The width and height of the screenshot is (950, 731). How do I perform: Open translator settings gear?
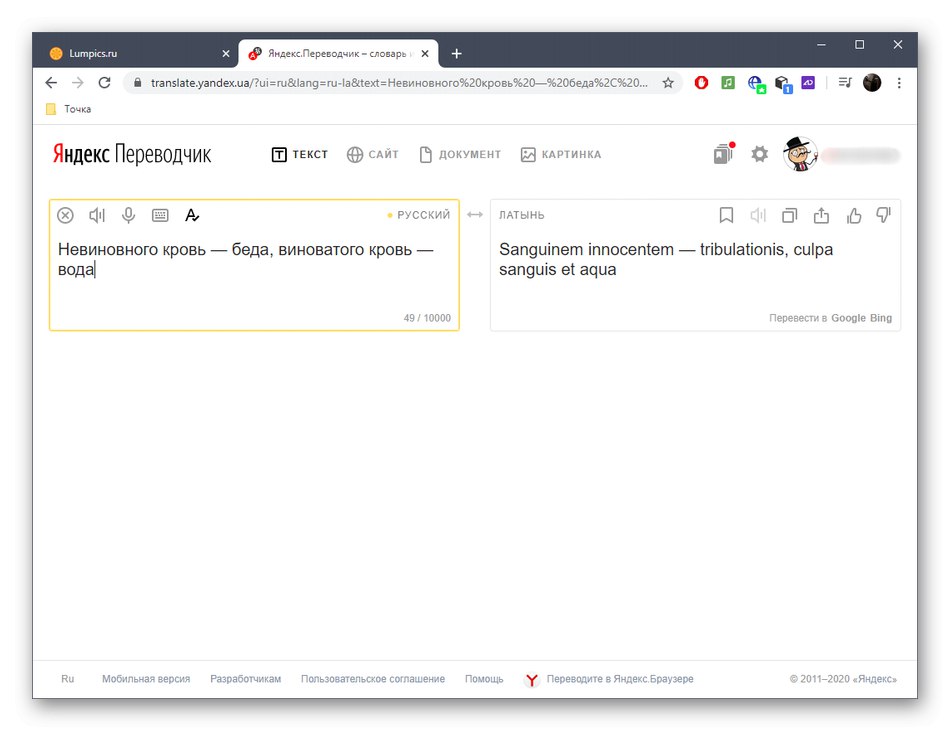click(760, 154)
